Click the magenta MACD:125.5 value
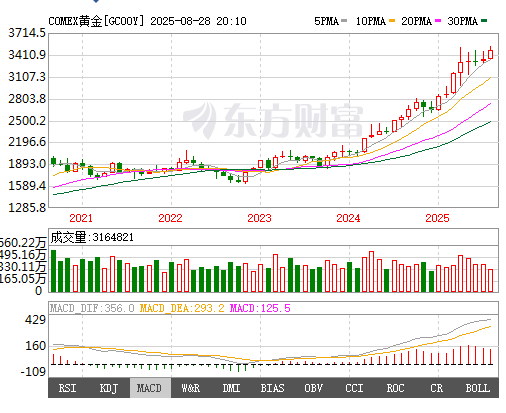Image resolution: width=506 pixels, height=413 pixels. 260,308
